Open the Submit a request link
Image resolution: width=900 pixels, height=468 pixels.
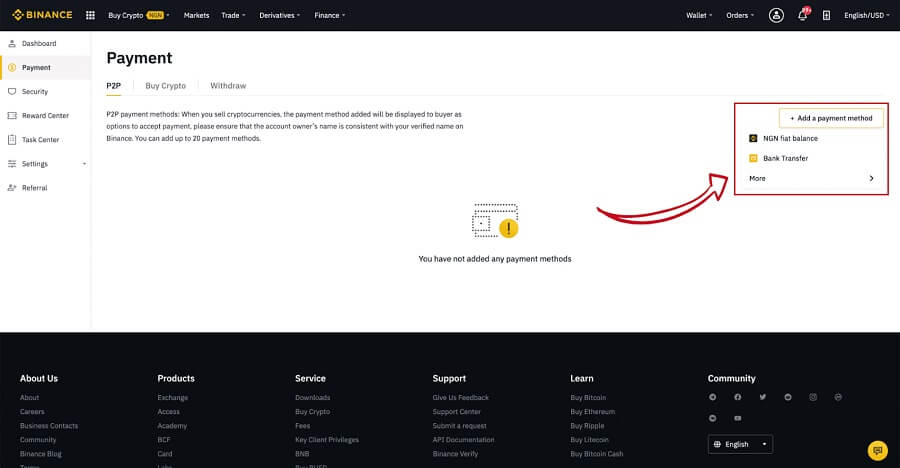pos(460,426)
